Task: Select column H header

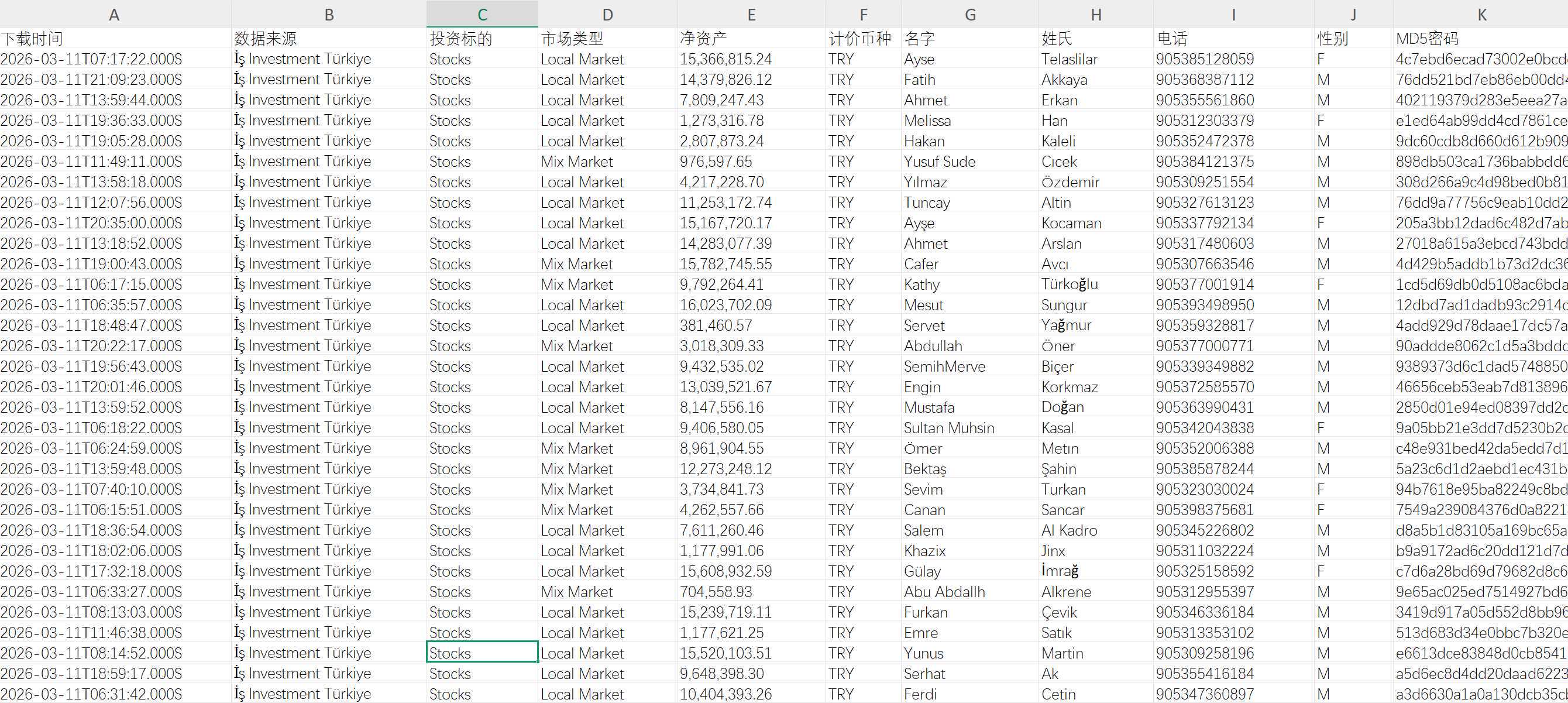Action: pos(1096,14)
